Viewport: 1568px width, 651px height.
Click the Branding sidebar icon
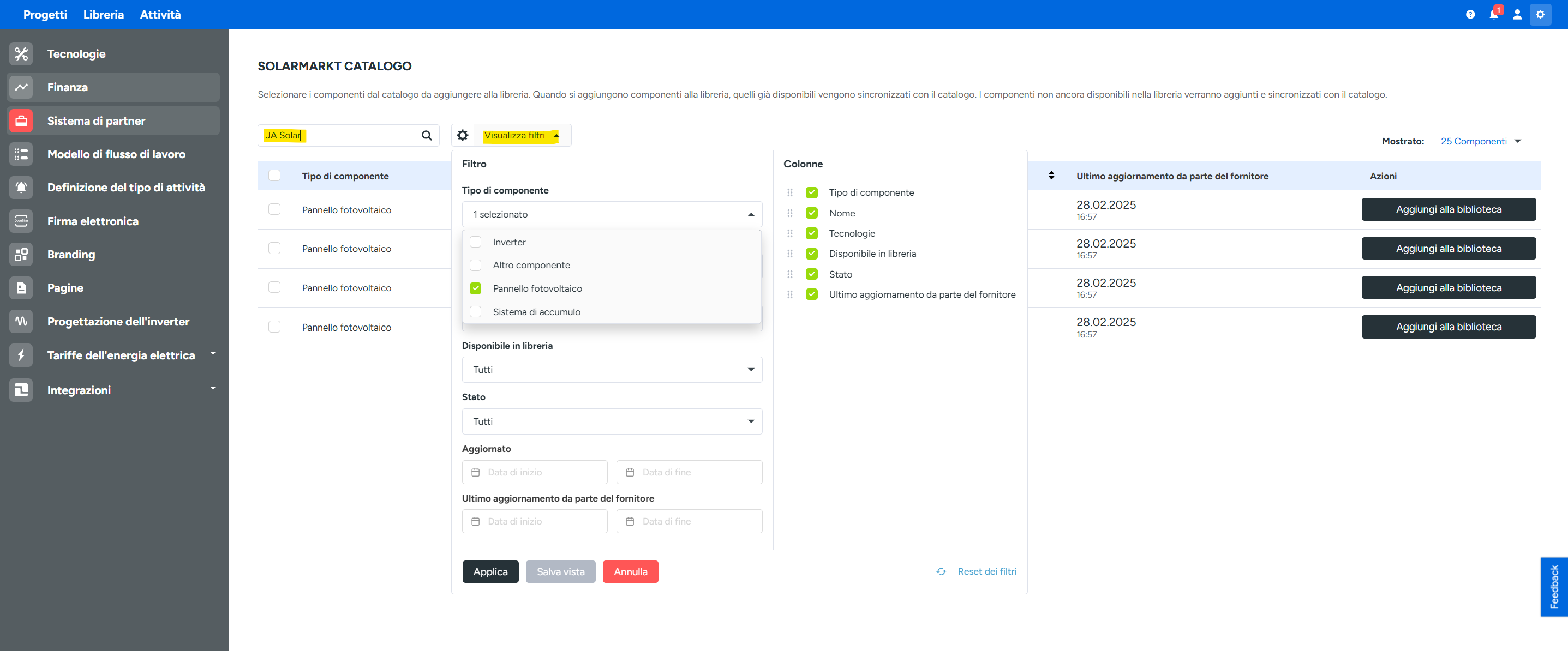tap(21, 254)
